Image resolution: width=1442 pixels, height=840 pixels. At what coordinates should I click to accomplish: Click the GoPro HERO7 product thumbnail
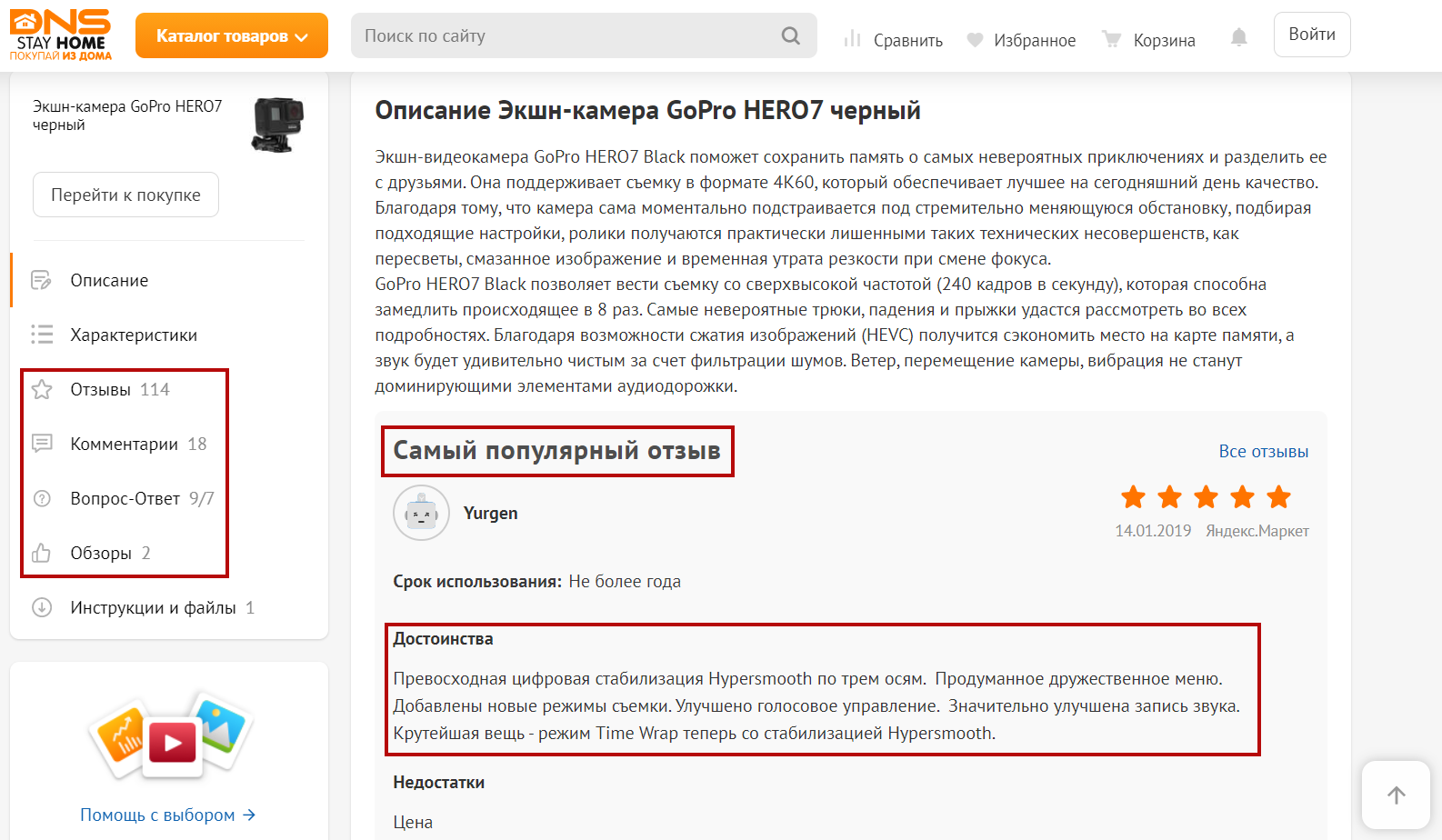point(277,125)
